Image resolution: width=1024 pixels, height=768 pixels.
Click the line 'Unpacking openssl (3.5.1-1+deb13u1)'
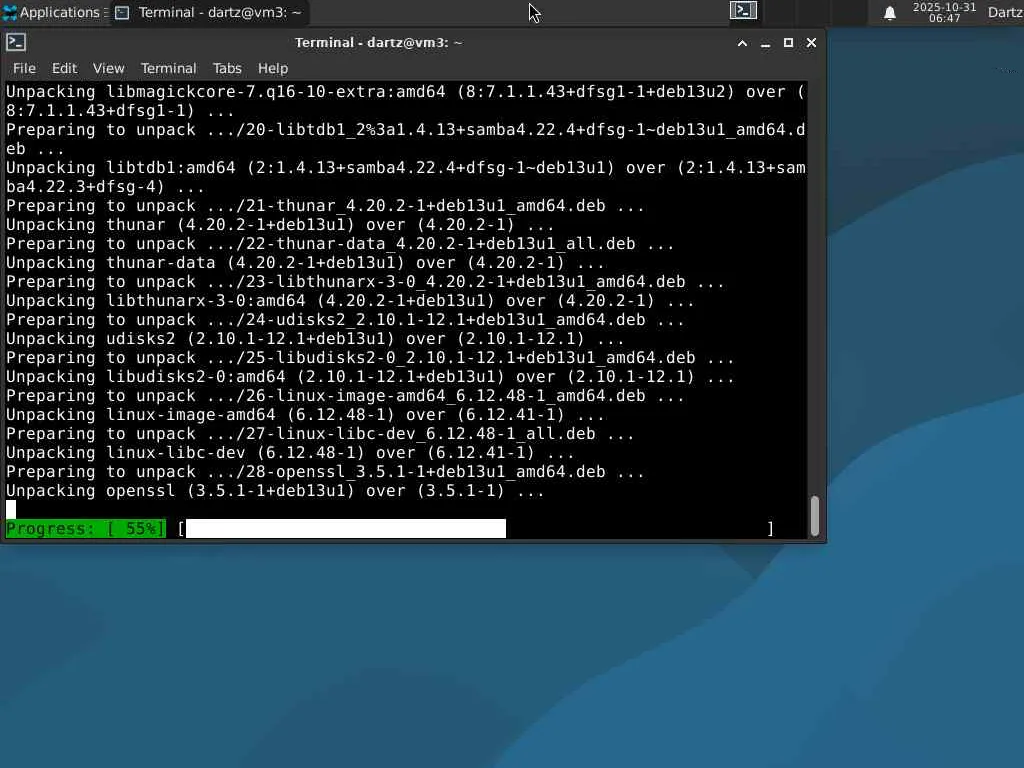click(x=275, y=490)
